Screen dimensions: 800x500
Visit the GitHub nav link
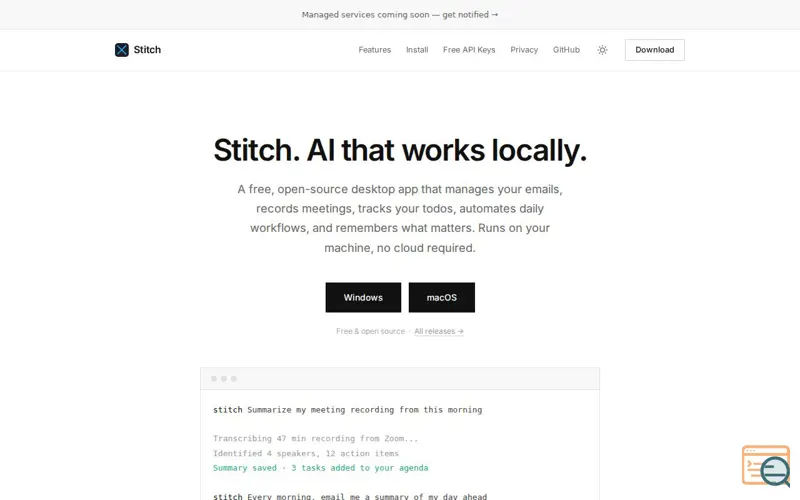[x=566, y=49]
